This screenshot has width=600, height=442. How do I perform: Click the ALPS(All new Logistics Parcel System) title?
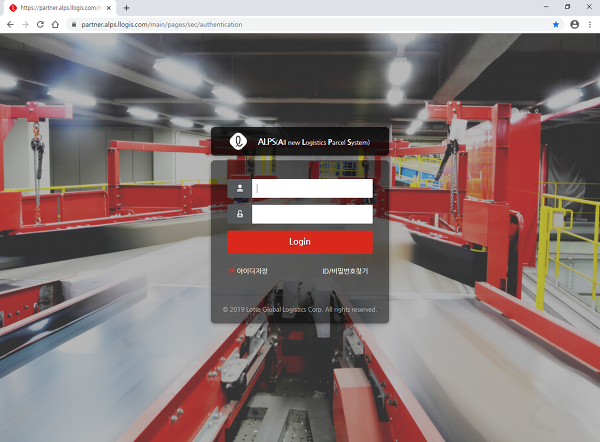pyautogui.click(x=314, y=142)
